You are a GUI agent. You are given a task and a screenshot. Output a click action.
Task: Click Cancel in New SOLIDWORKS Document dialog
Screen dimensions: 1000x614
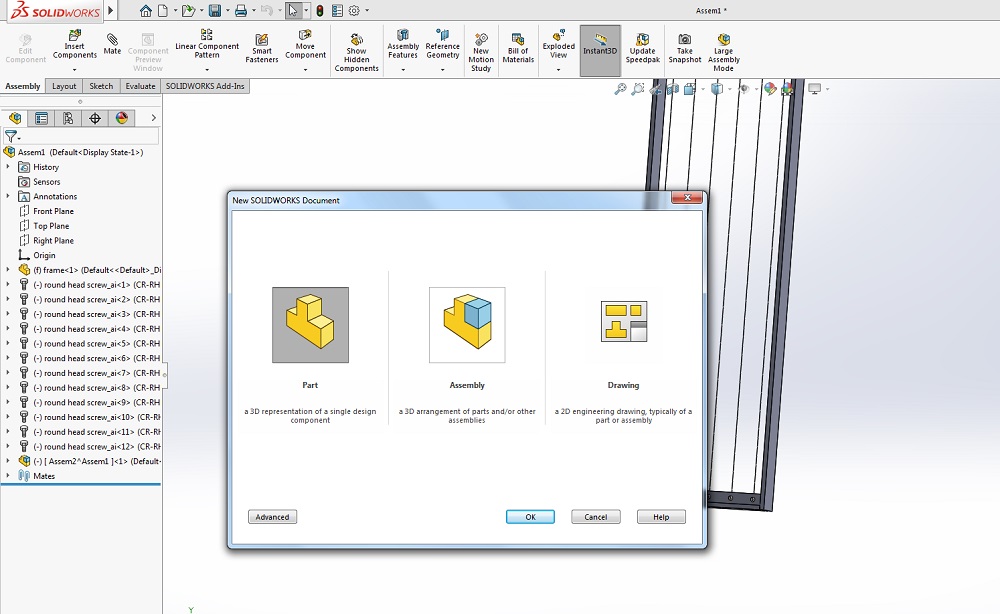pyautogui.click(x=596, y=517)
